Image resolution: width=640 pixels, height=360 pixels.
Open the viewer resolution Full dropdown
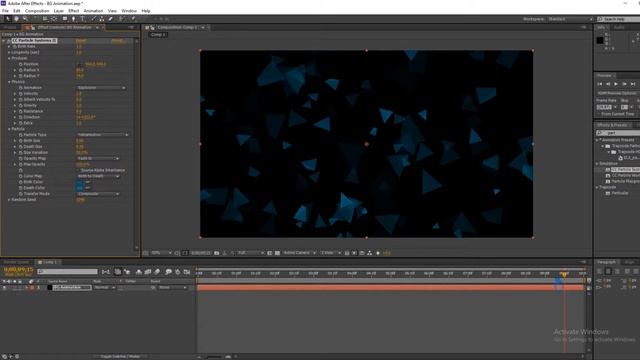pyautogui.click(x=251, y=253)
